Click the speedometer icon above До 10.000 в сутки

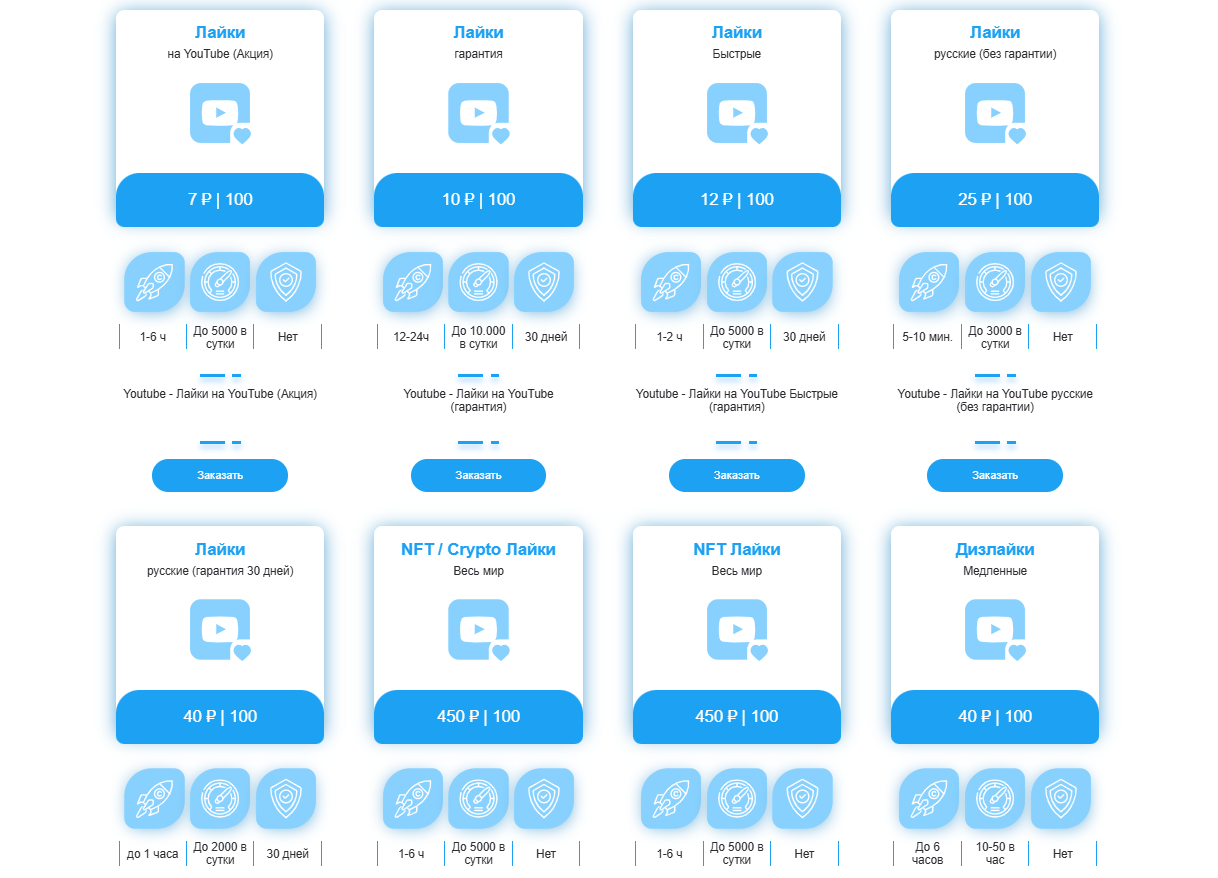[478, 282]
